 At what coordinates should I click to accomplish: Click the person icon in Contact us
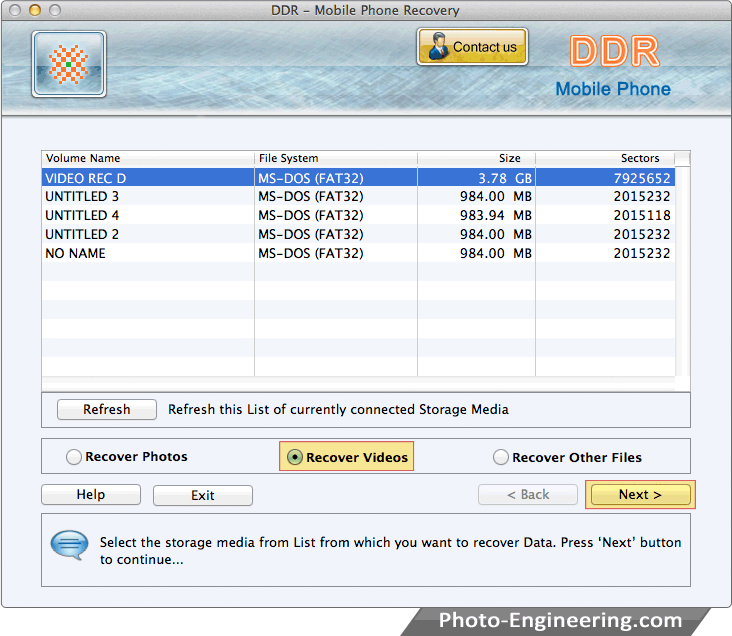click(438, 46)
